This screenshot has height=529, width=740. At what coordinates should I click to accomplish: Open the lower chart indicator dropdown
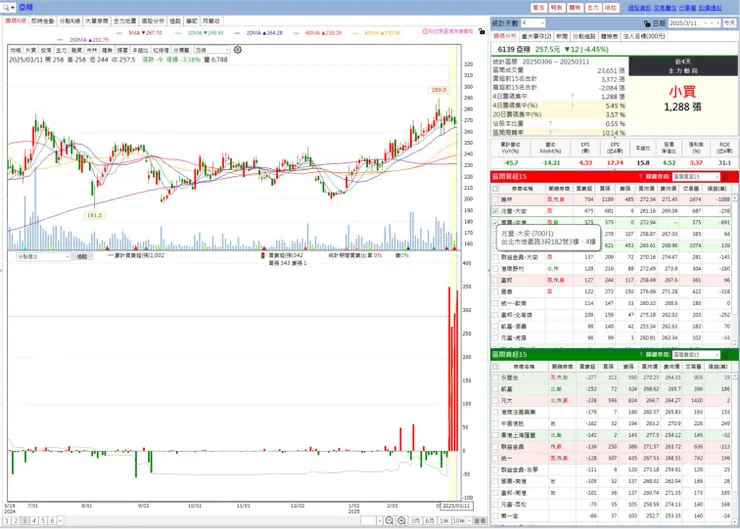43,256
